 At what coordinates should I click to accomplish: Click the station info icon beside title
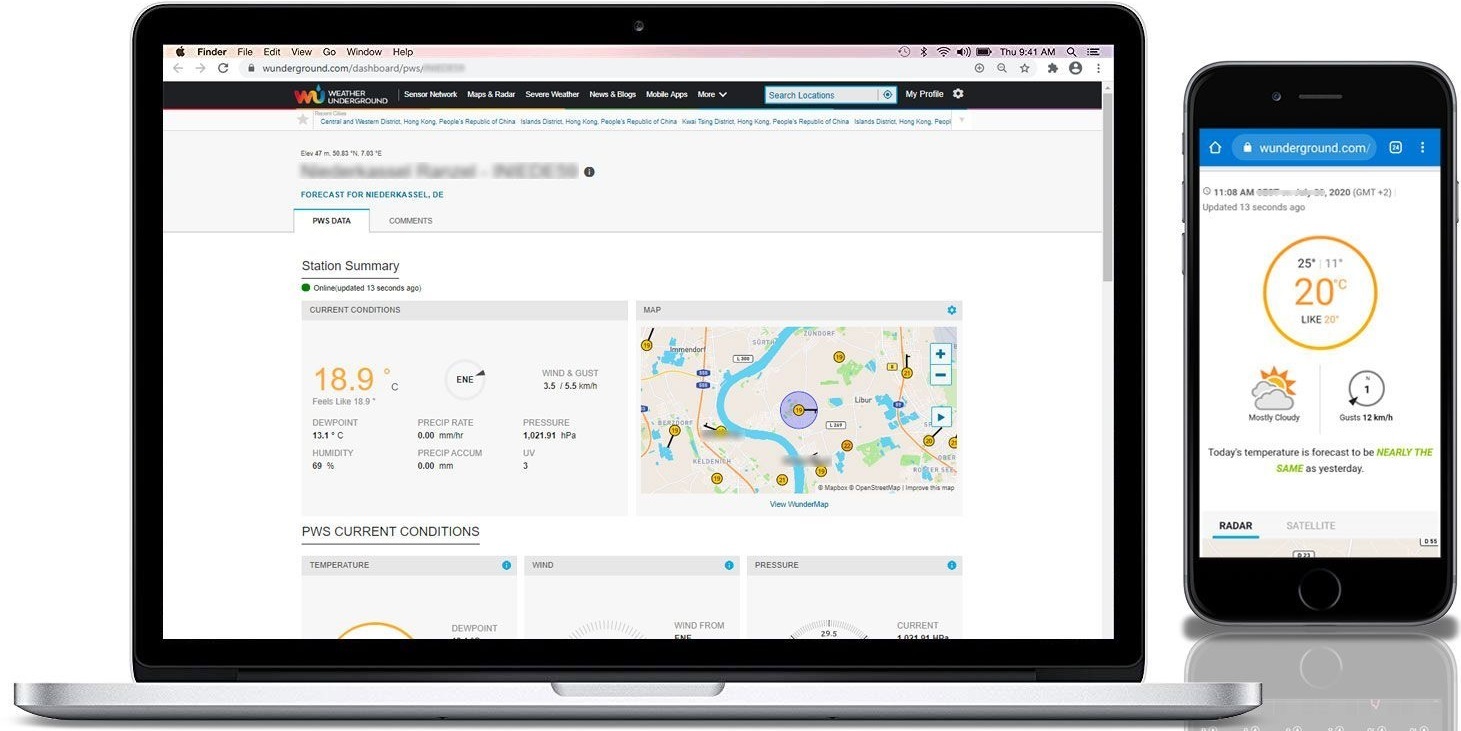click(x=589, y=172)
